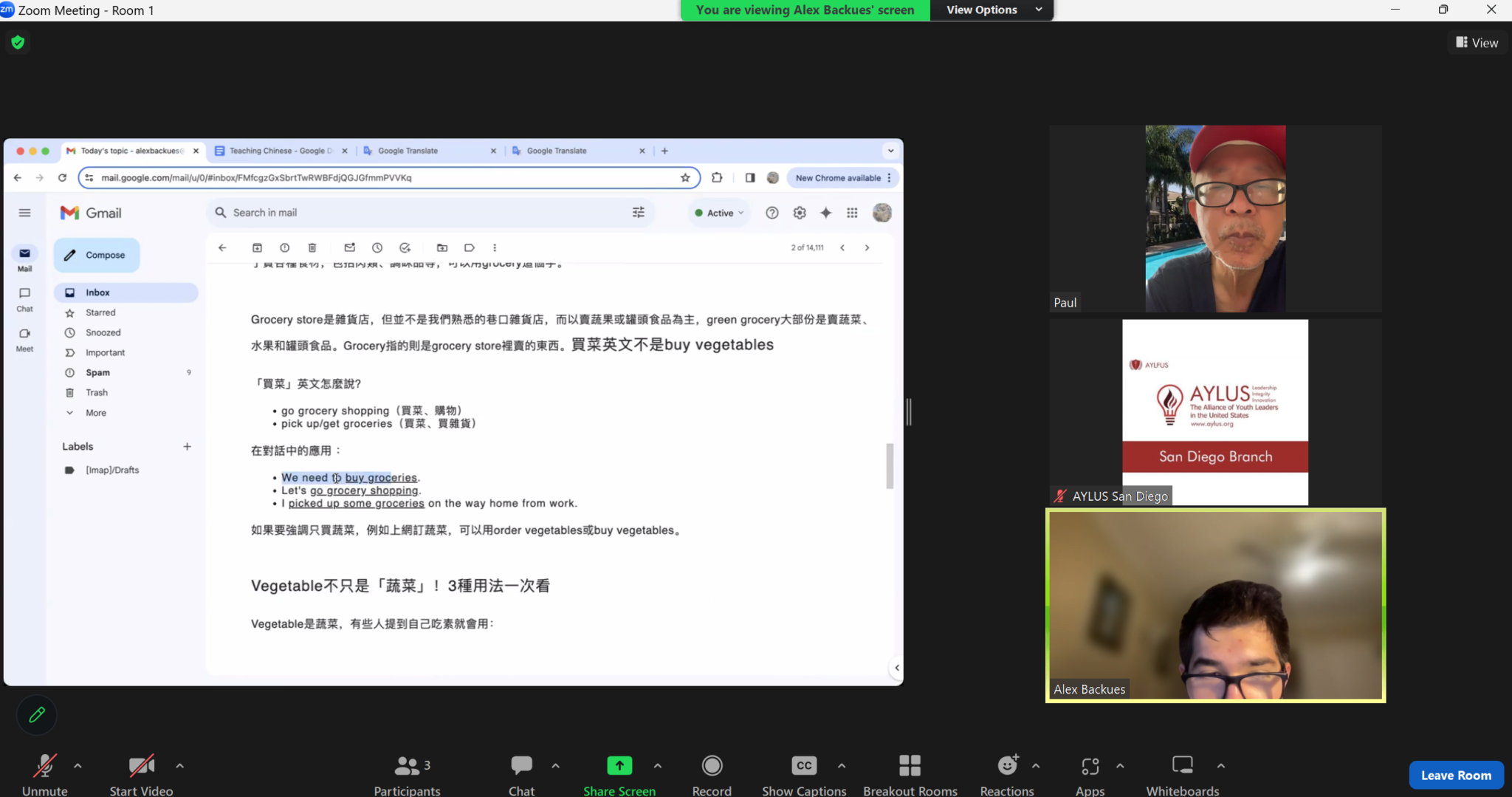This screenshot has width=1512, height=797.
Task: Expand More in Gmail sidebar
Action: point(126,413)
